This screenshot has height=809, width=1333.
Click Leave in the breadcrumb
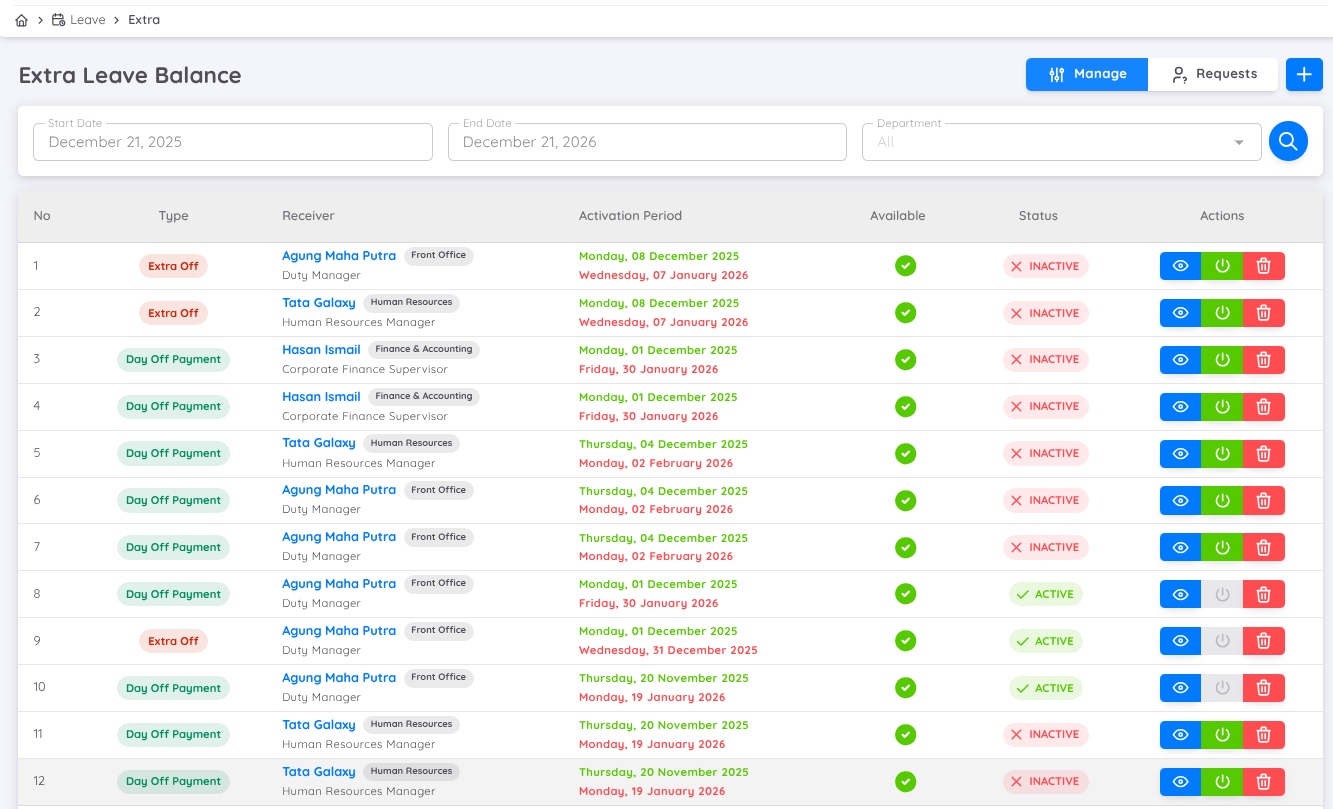point(87,20)
